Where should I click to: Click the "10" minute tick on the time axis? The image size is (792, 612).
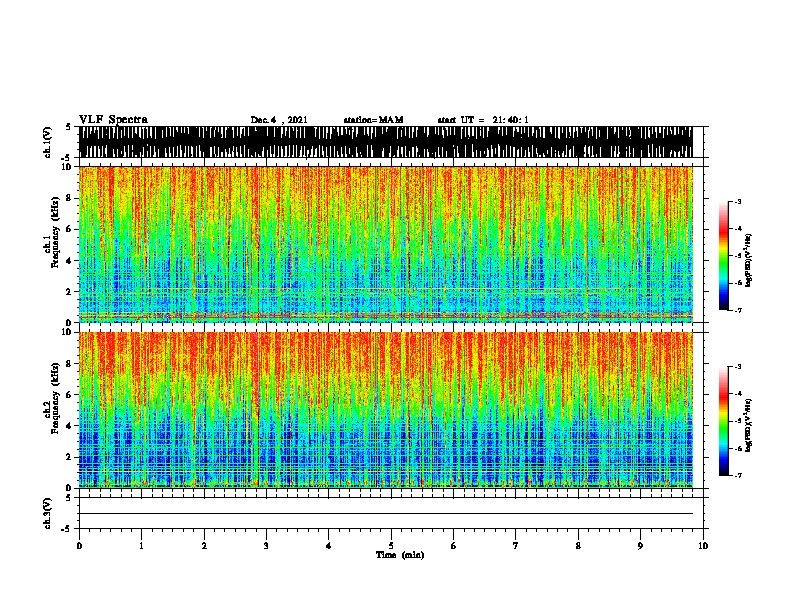point(703,546)
